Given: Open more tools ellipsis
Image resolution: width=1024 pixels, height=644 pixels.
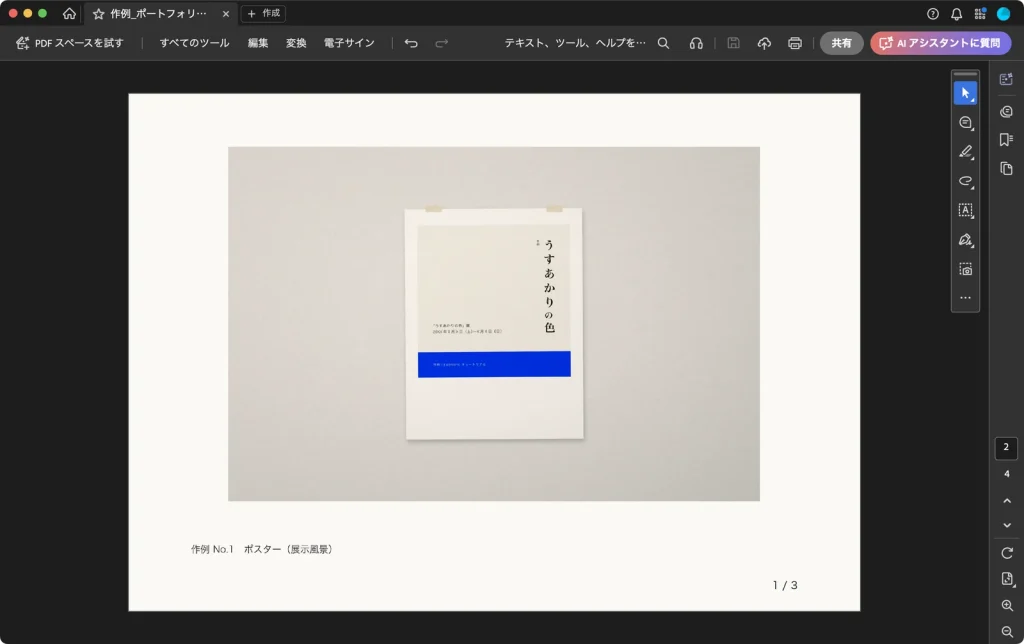Looking at the screenshot, I should pyautogui.click(x=965, y=298).
